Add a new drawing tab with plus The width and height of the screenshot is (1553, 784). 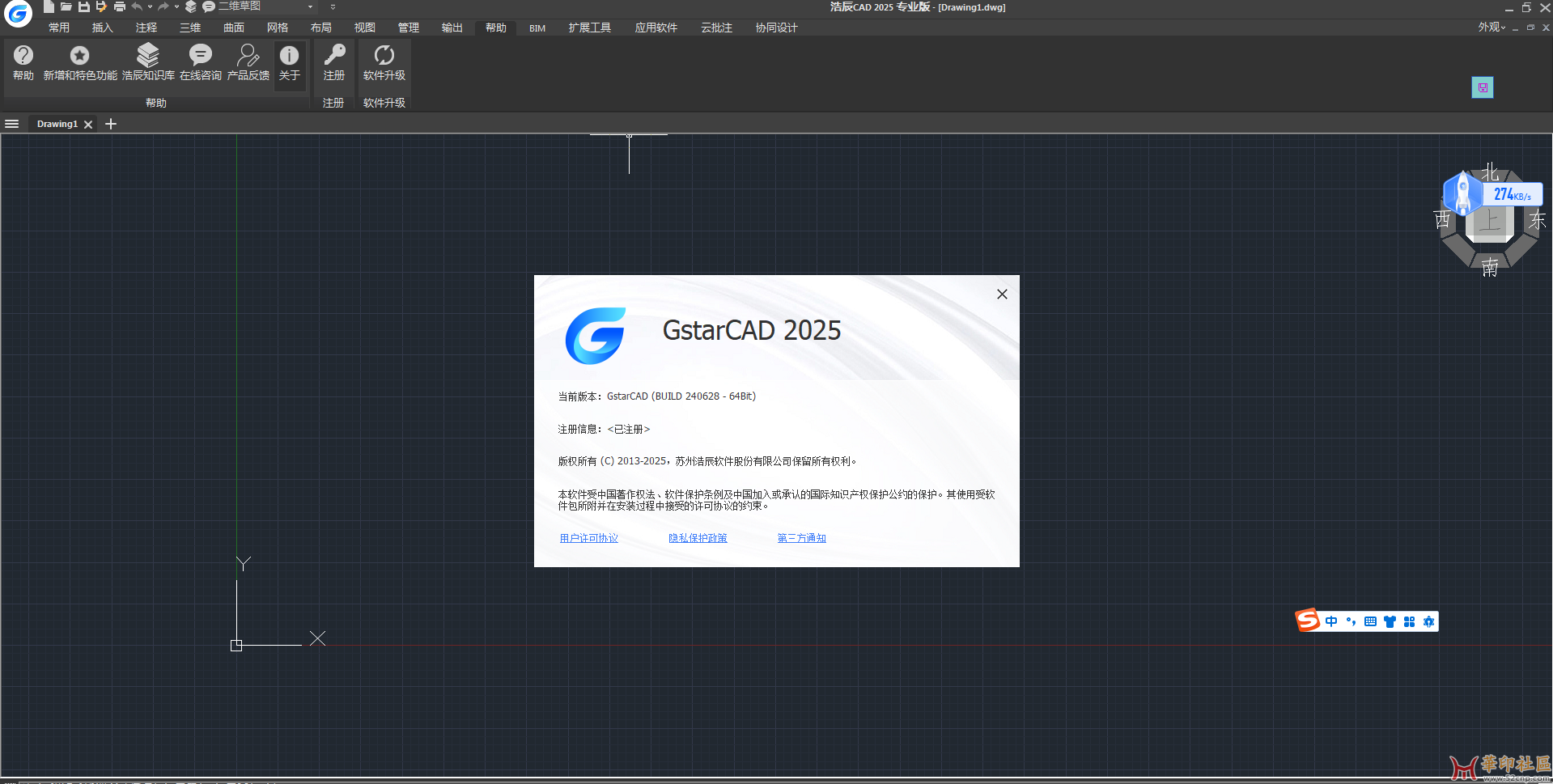(x=111, y=124)
